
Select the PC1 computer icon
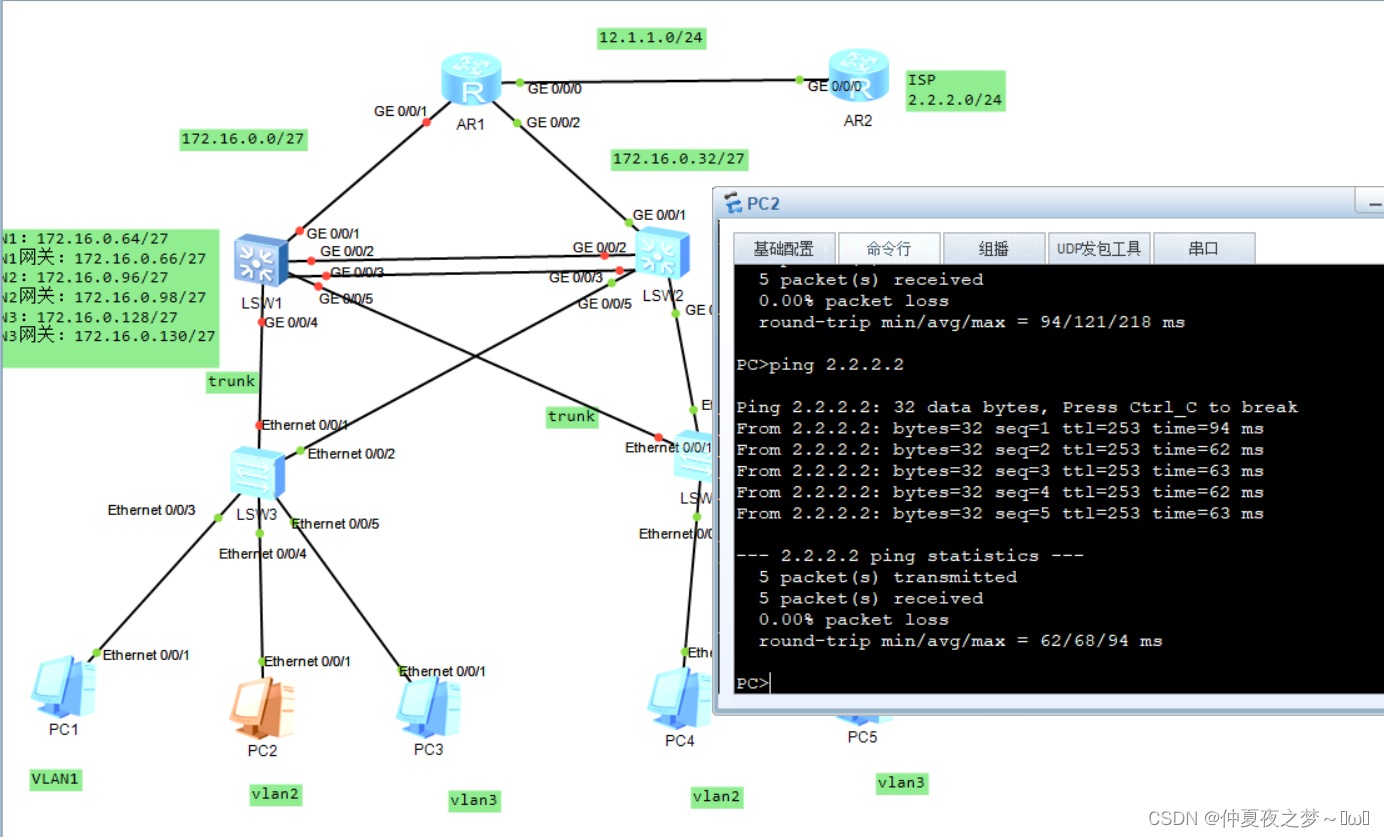pyautogui.click(x=62, y=686)
